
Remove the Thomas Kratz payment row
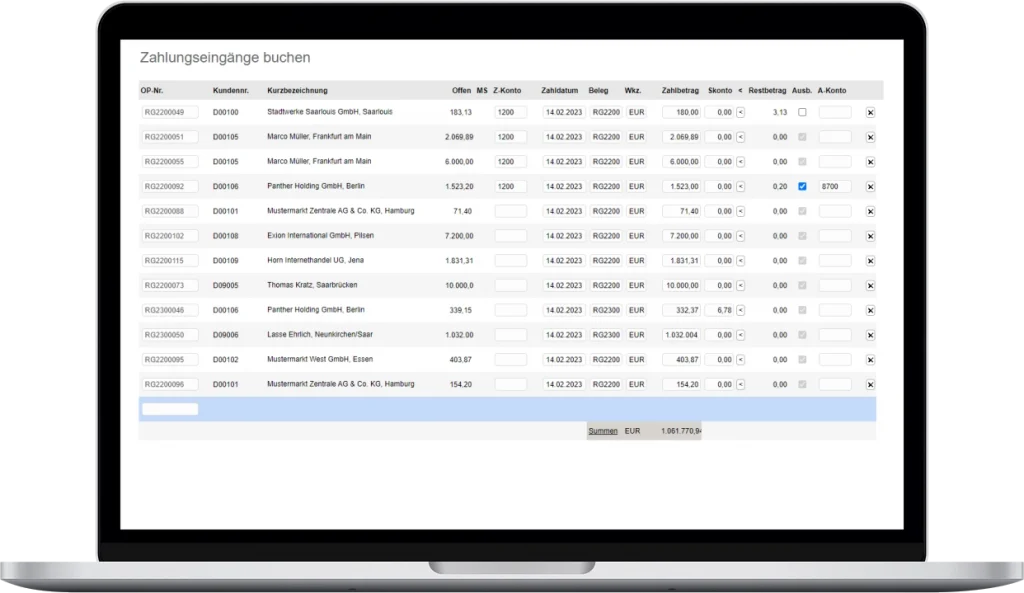click(x=870, y=286)
